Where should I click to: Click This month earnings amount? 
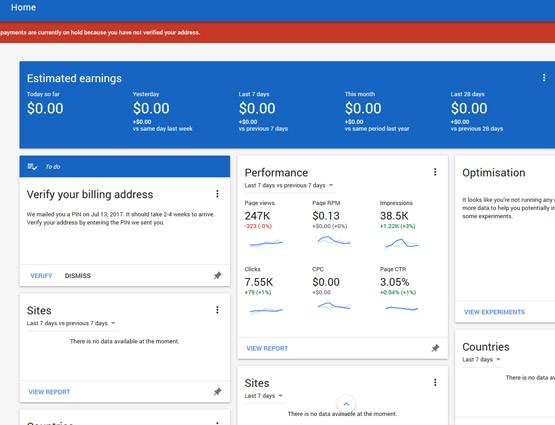pyautogui.click(x=363, y=108)
